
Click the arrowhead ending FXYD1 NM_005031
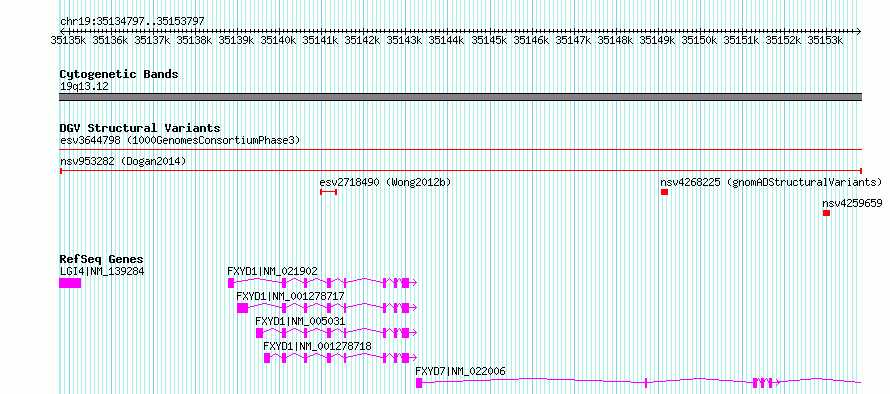point(414,333)
